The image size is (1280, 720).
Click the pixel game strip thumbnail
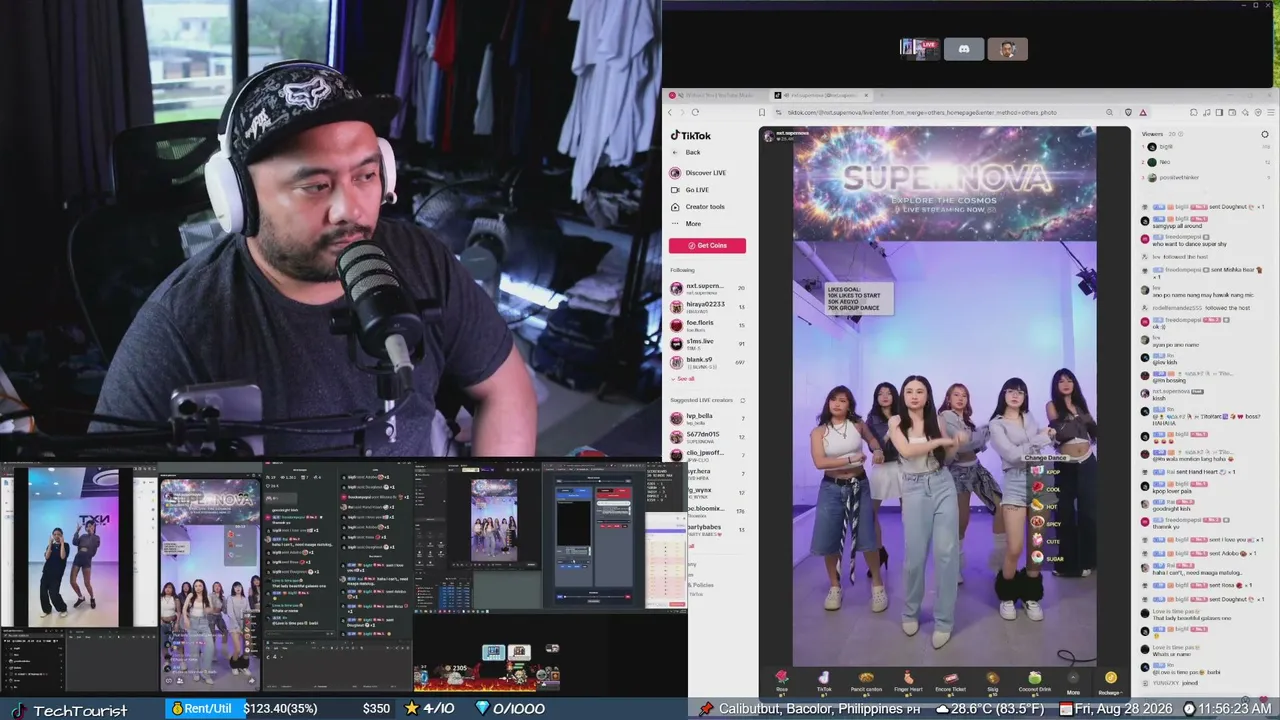click(x=486, y=668)
